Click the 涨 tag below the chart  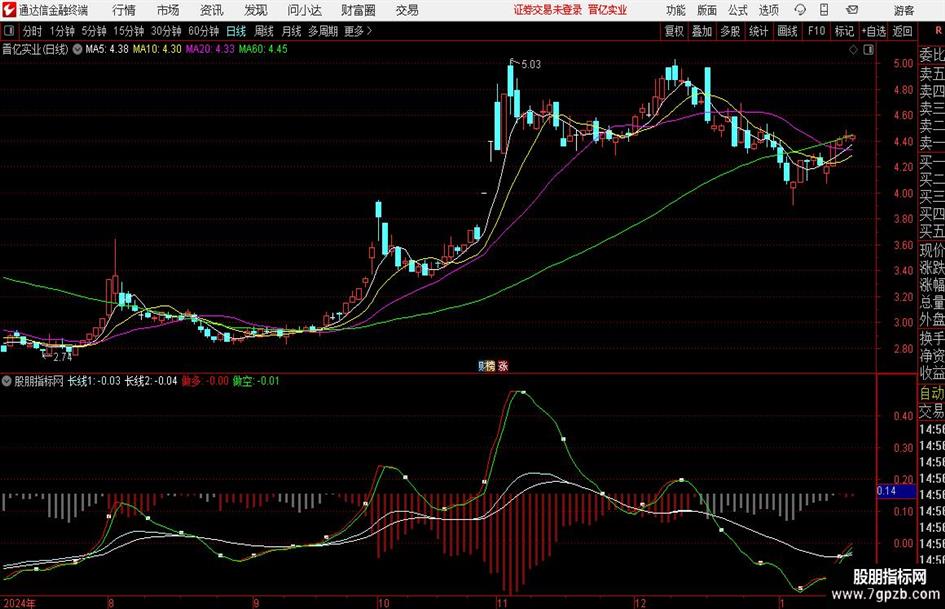click(x=503, y=366)
